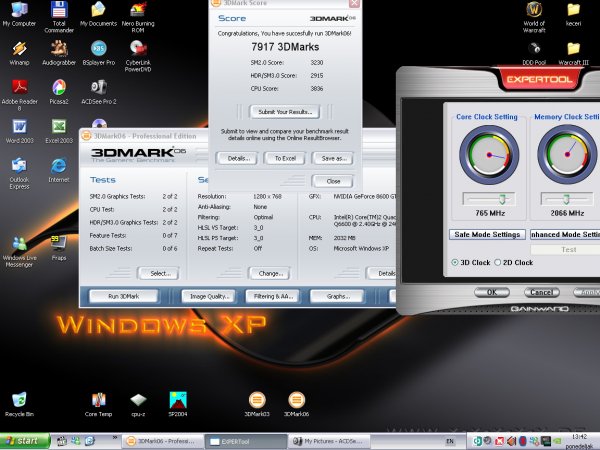
Task: Open Fraps desktop shortcut
Action: [59, 249]
